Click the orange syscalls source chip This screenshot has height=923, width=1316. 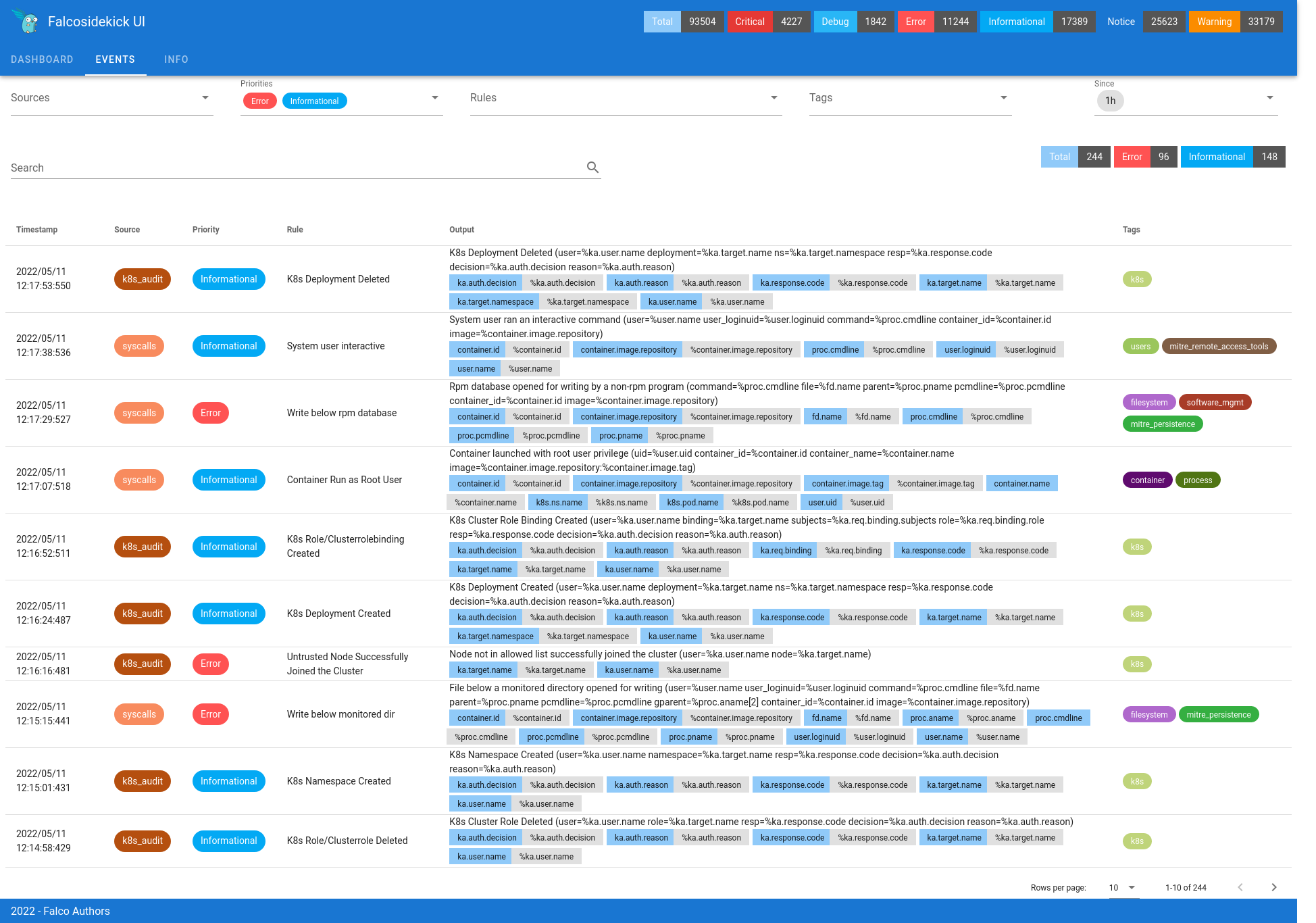(139, 346)
